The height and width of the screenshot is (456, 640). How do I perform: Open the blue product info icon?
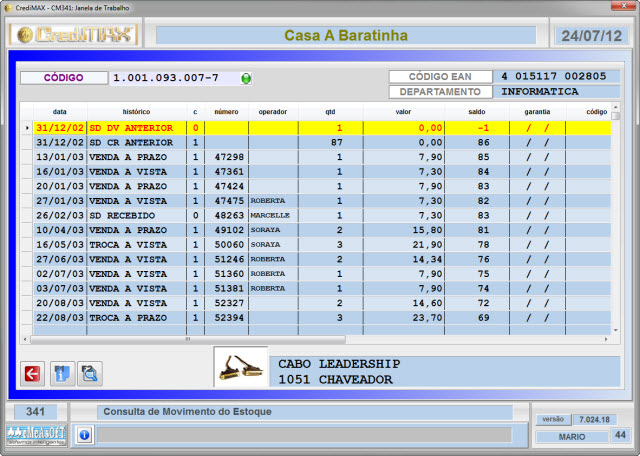(x=61, y=374)
